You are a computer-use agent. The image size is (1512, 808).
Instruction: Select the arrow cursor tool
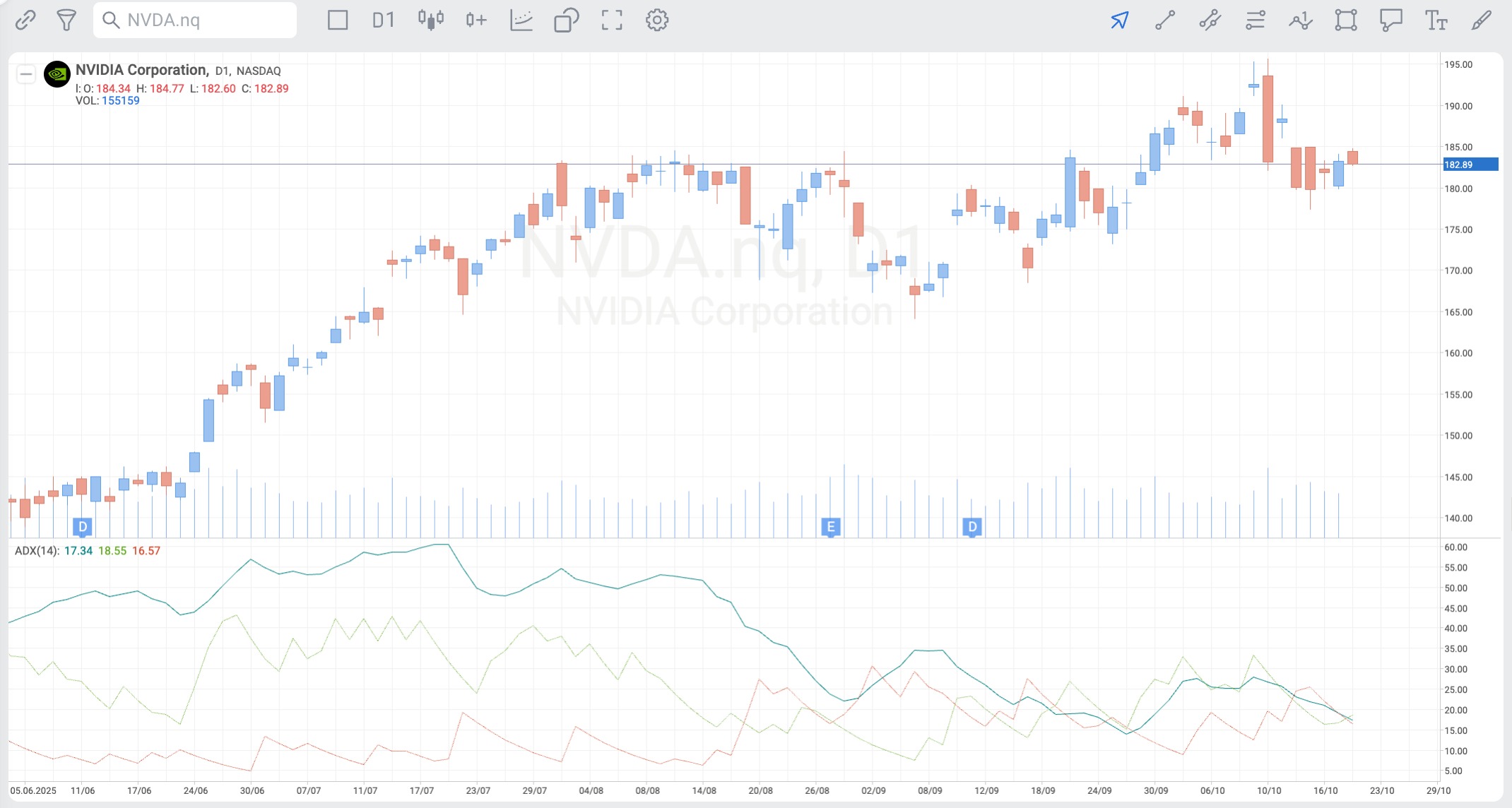click(x=1120, y=20)
